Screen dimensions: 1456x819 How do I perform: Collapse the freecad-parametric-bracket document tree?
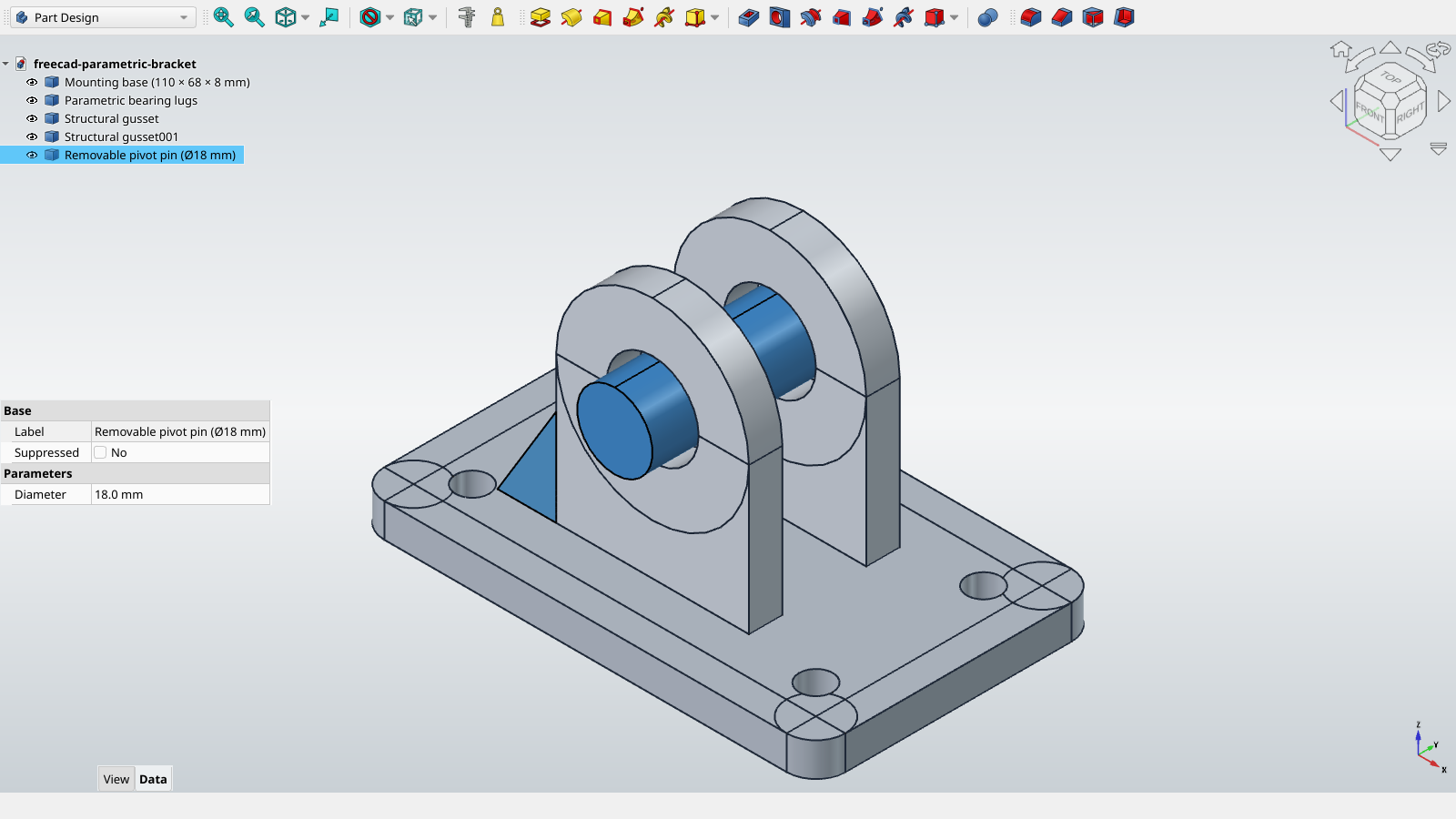point(5,64)
